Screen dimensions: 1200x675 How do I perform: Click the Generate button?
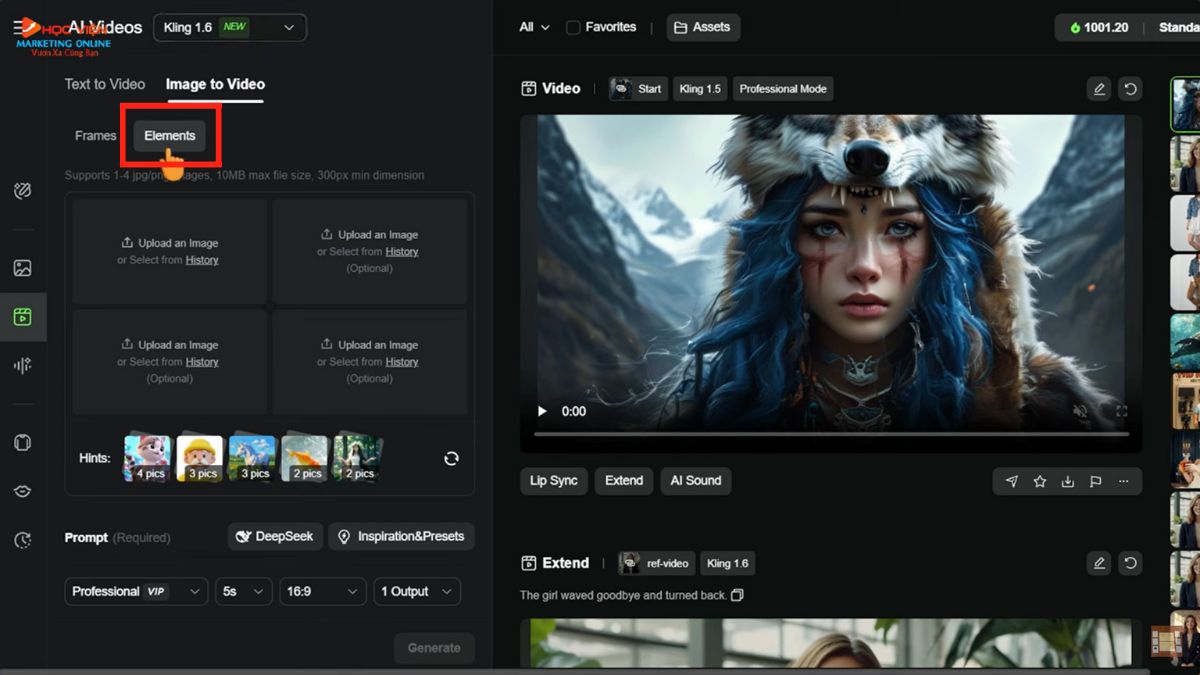click(x=434, y=648)
